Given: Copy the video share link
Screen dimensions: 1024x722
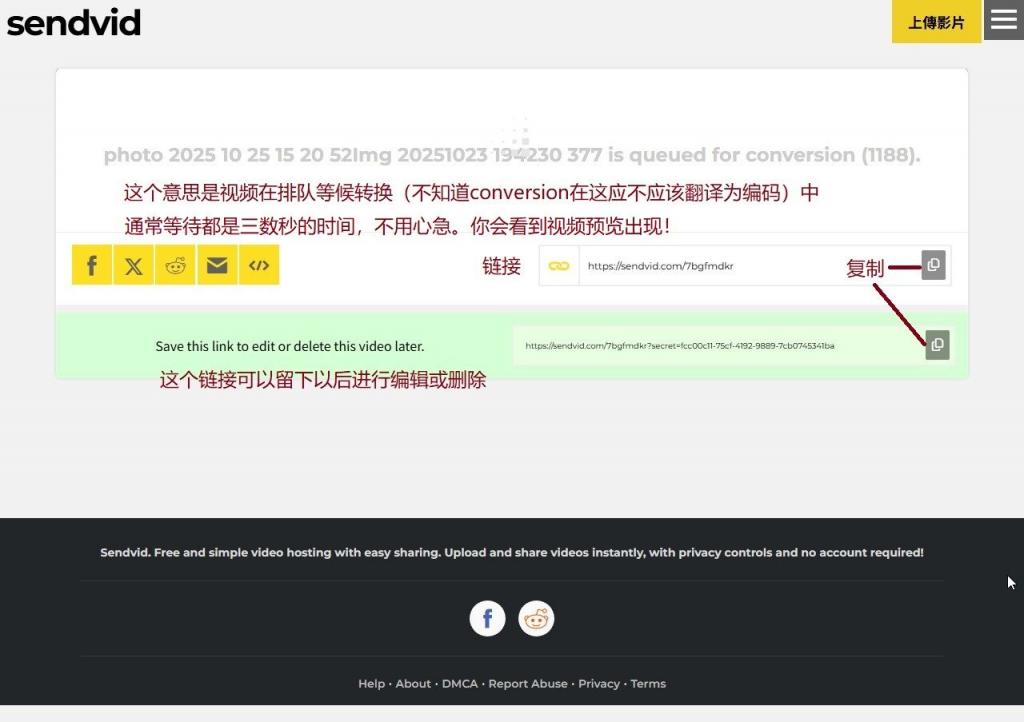Looking at the screenshot, I should coord(933,265).
